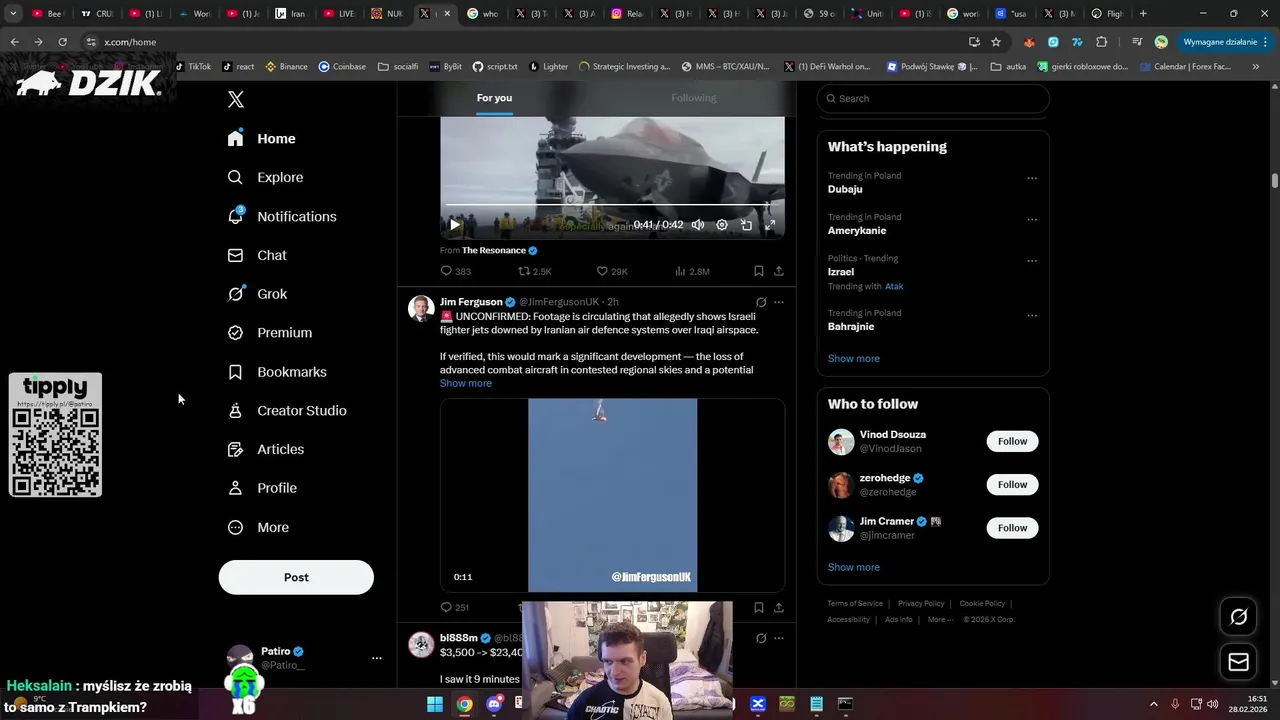Open the floating Grok button
Screen dimensions: 1280x720
[1238, 617]
